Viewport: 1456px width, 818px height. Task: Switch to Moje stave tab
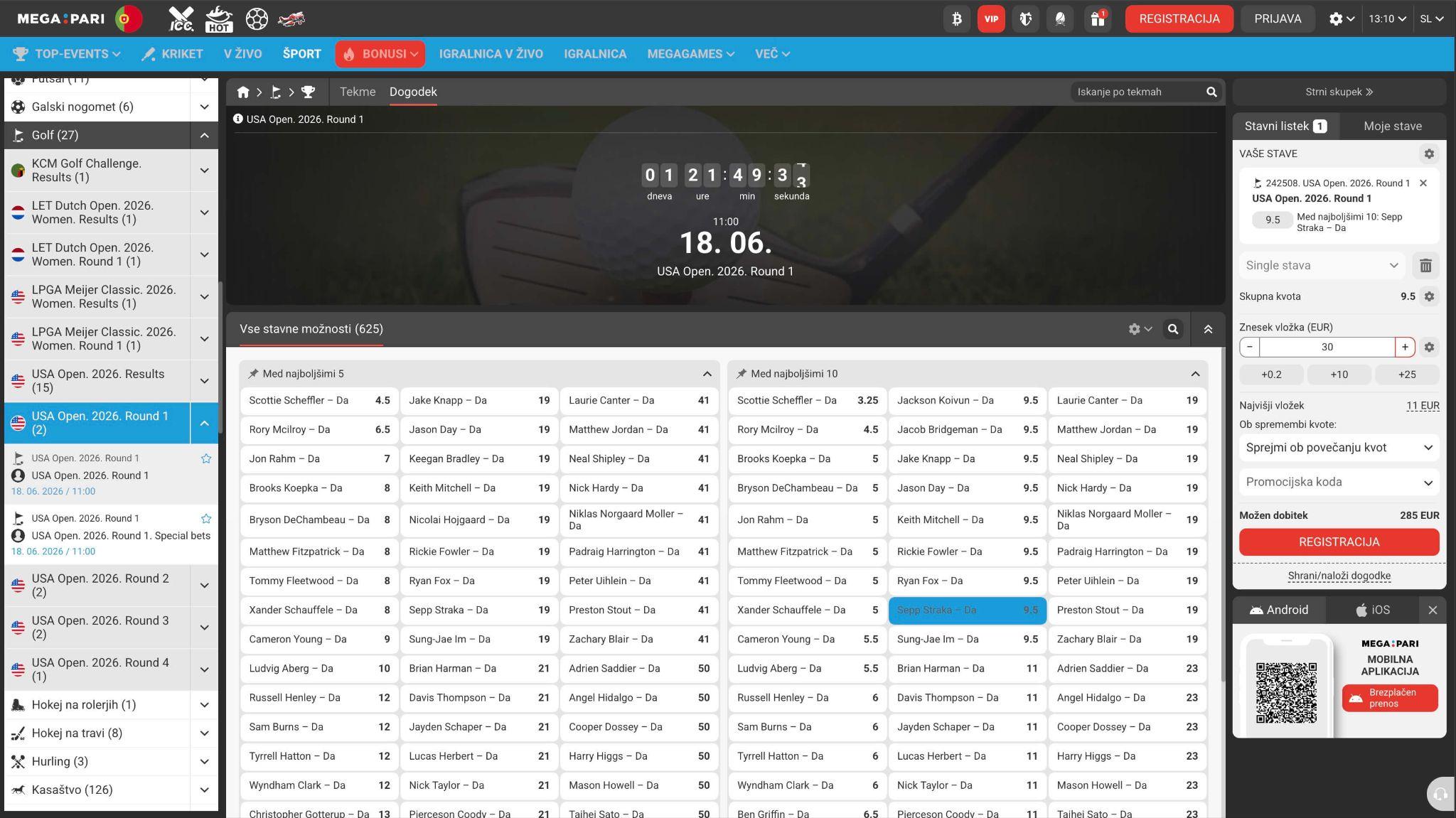(1393, 126)
